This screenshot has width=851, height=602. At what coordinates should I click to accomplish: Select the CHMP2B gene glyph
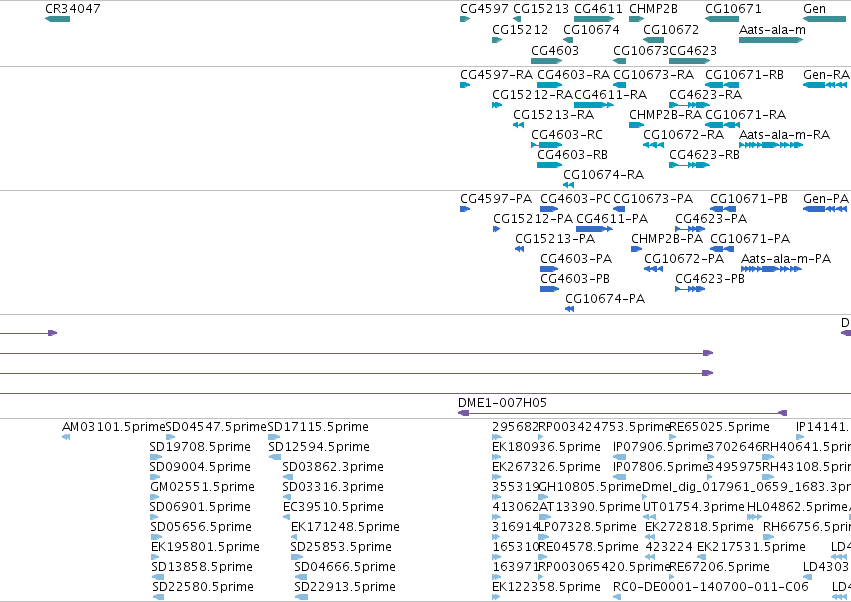click(636, 19)
